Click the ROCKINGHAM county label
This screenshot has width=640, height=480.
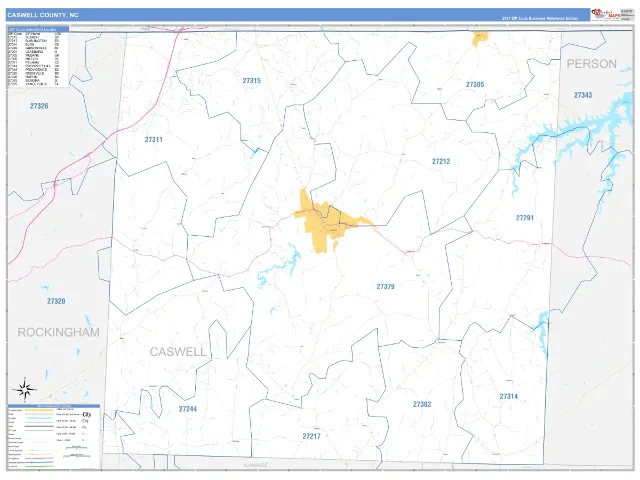58,332
